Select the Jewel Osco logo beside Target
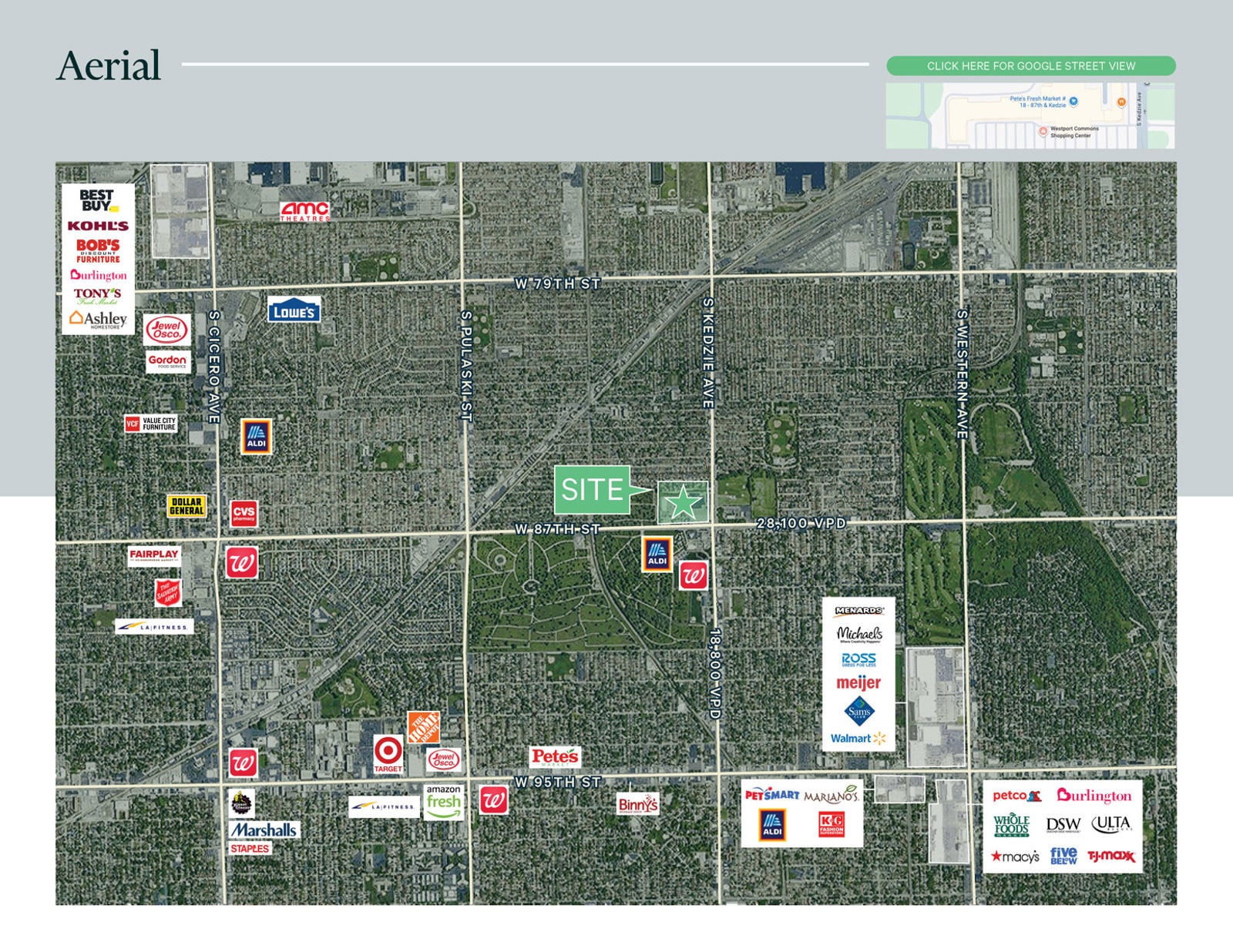This screenshot has width=1233, height=952. (444, 759)
